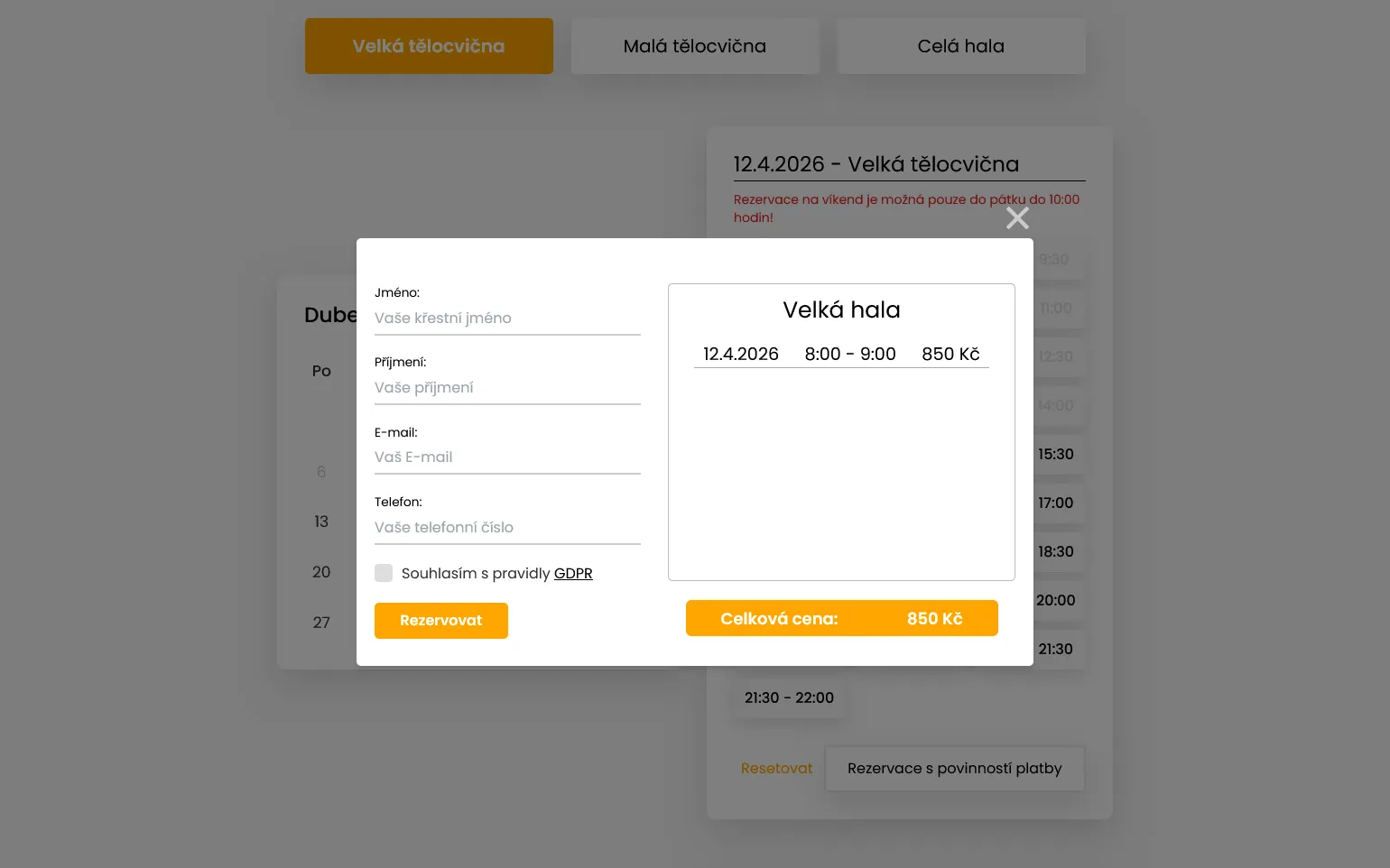The height and width of the screenshot is (868, 1390).
Task: Switch to the Velká tělocvična tab
Action: [x=429, y=46]
